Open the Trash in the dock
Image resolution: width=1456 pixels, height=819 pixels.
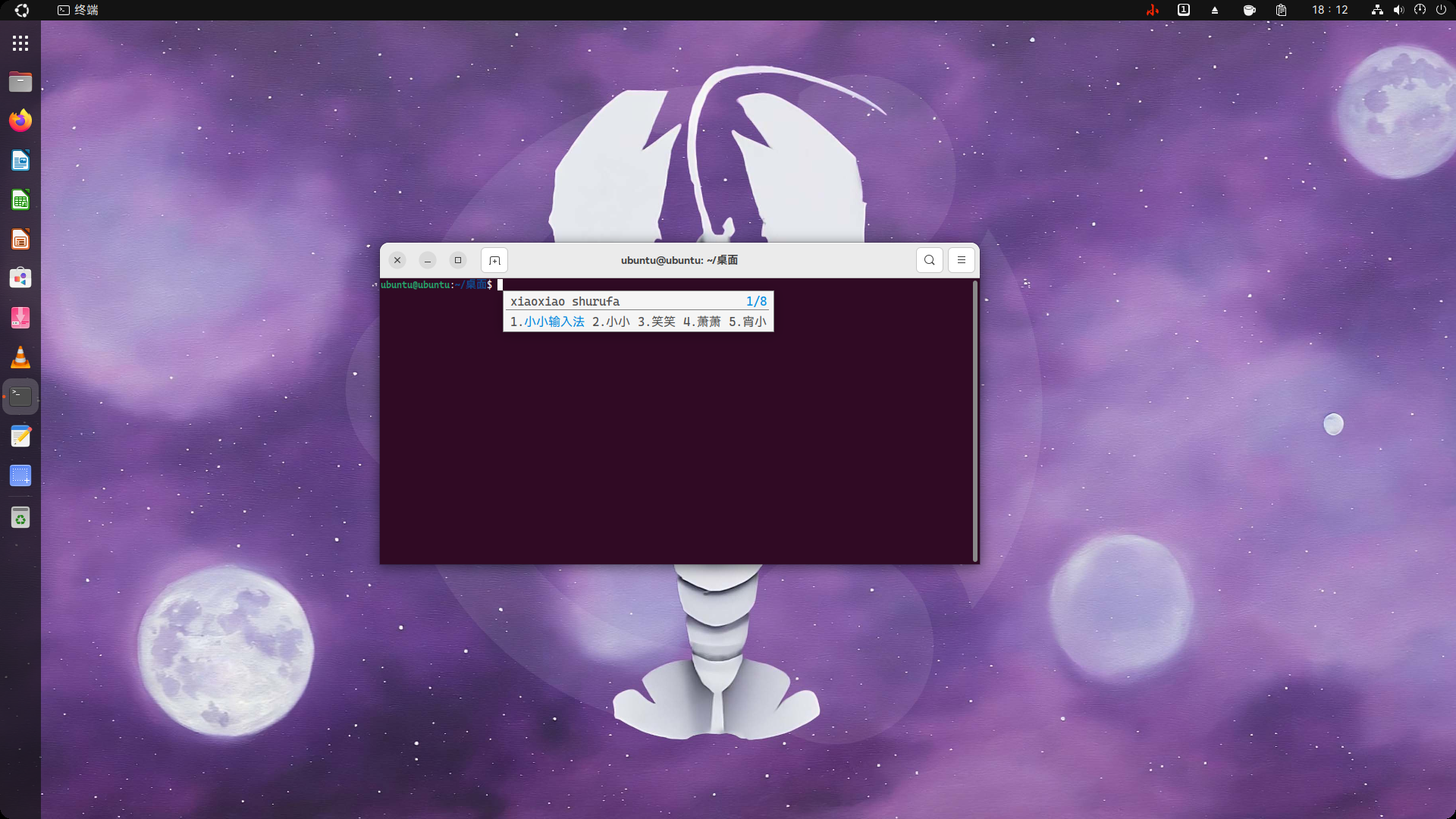tap(20, 518)
